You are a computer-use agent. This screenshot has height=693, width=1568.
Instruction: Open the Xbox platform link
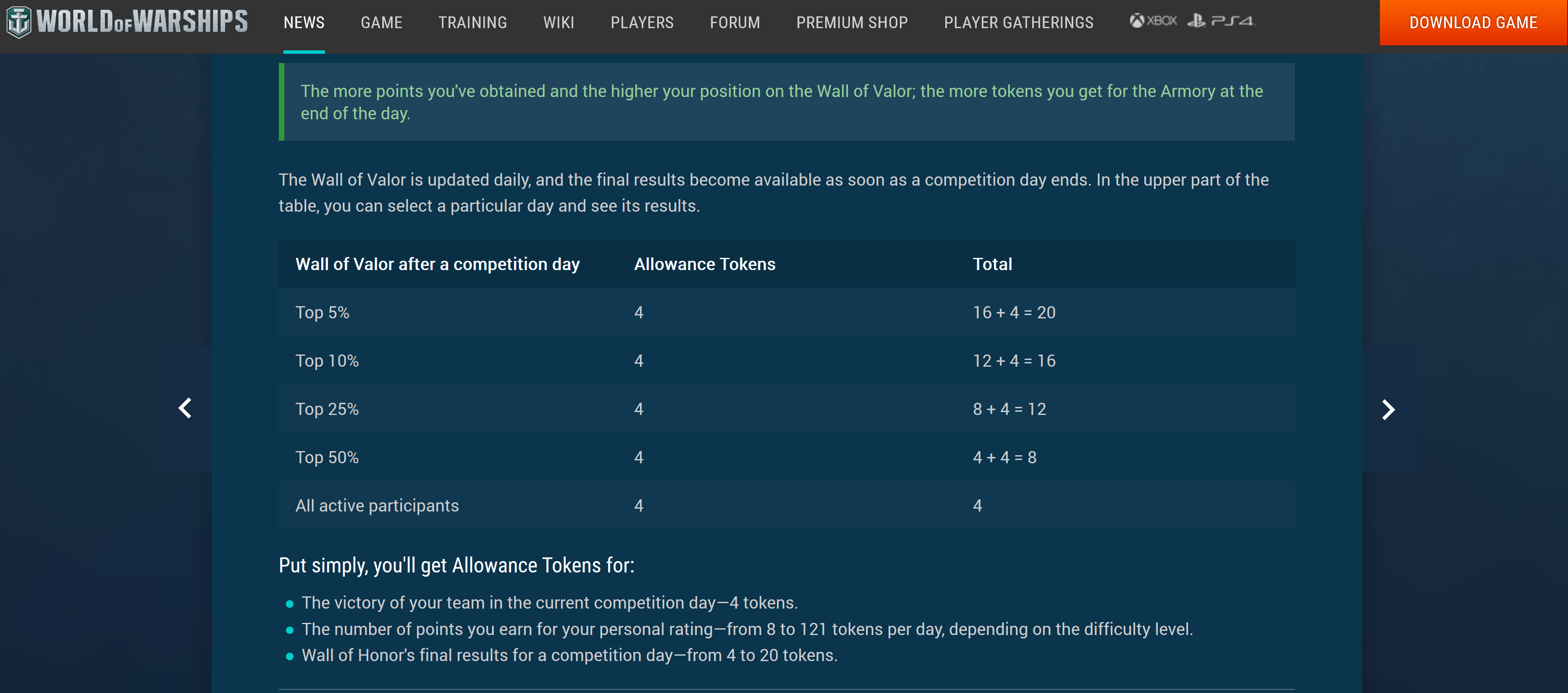click(x=1153, y=21)
